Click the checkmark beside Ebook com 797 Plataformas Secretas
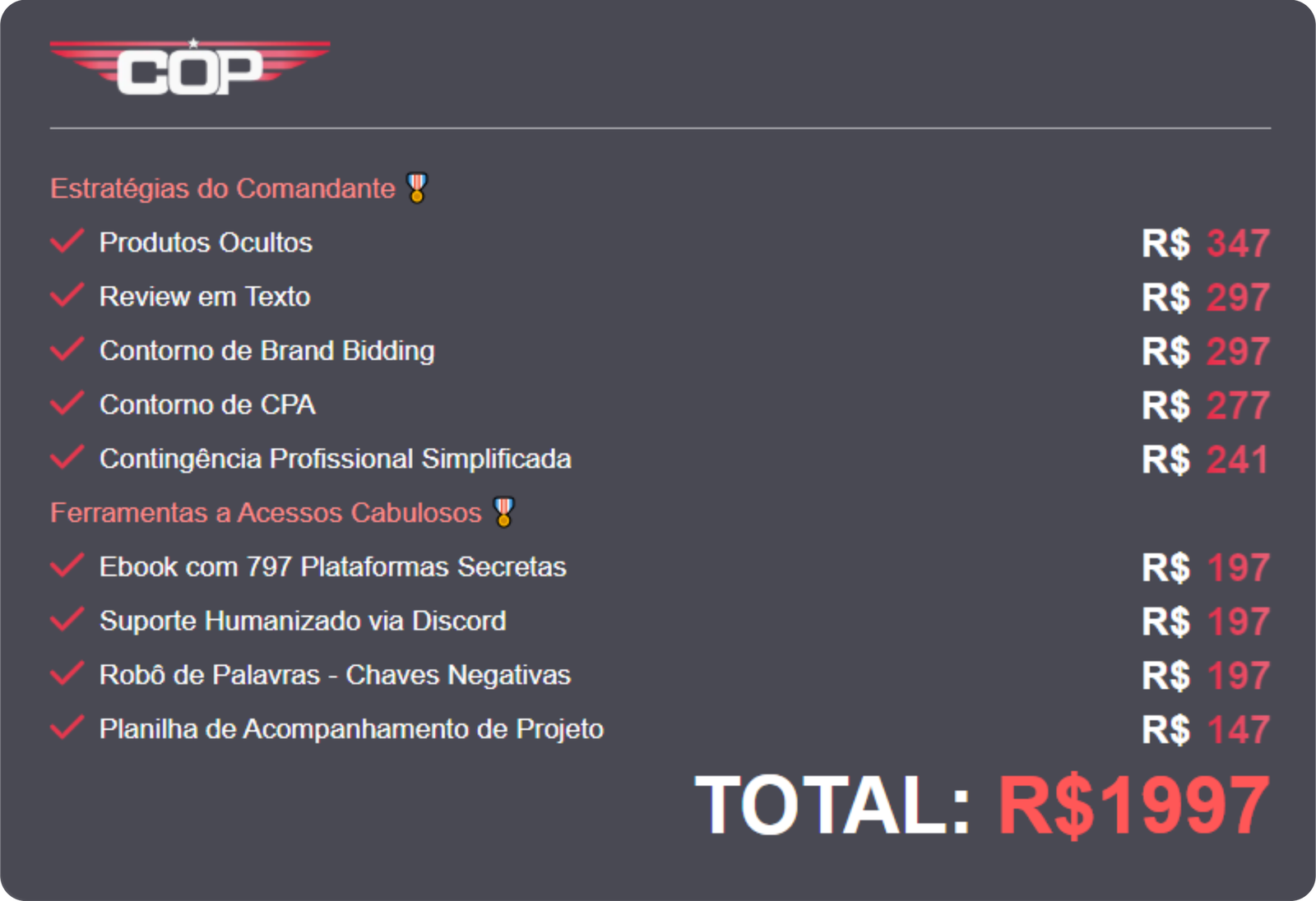This screenshot has width=1316, height=901. pyautogui.click(x=67, y=566)
